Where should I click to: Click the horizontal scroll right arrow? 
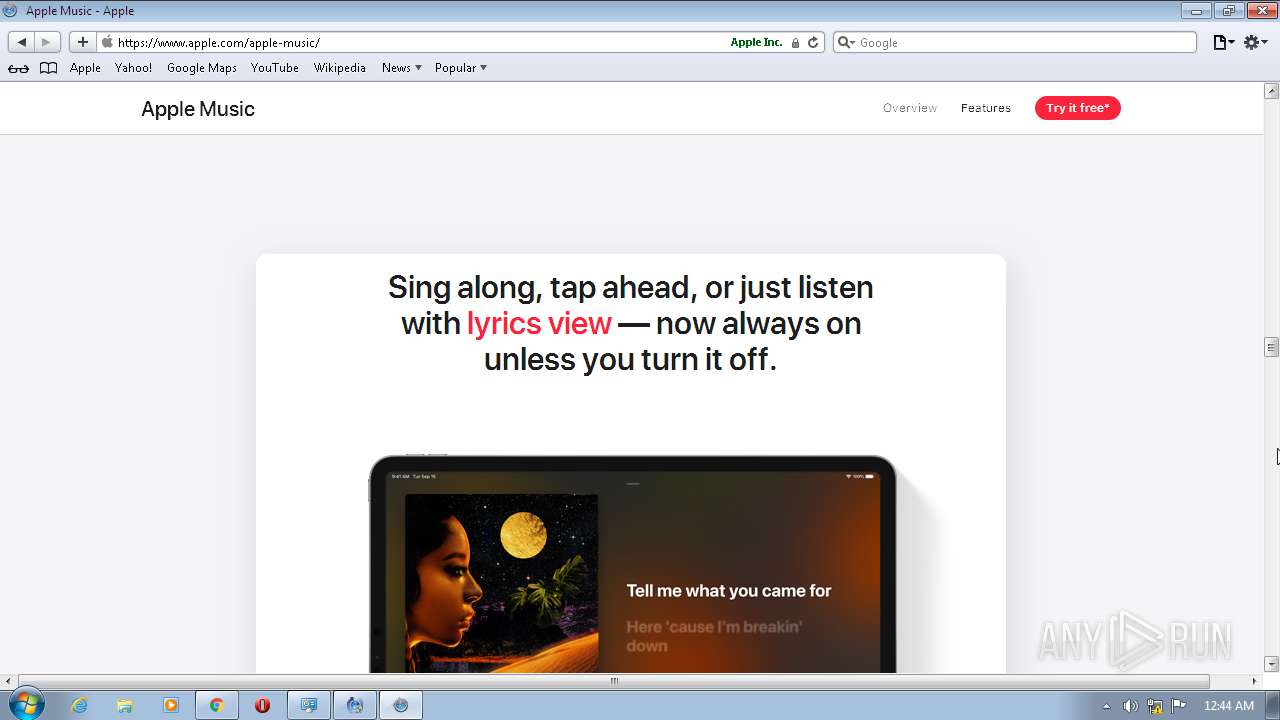pyautogui.click(x=1255, y=681)
